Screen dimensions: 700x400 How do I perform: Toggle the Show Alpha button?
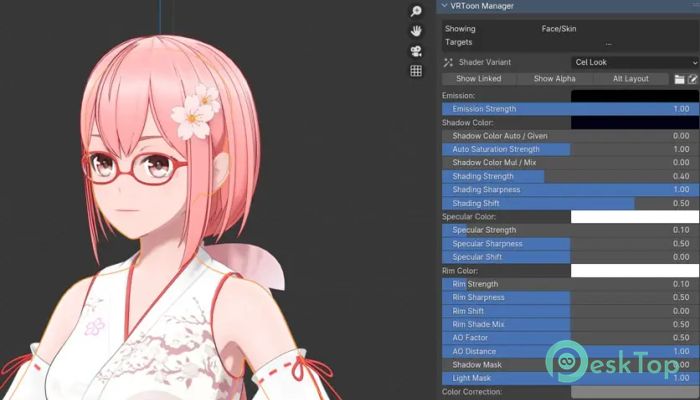554,79
